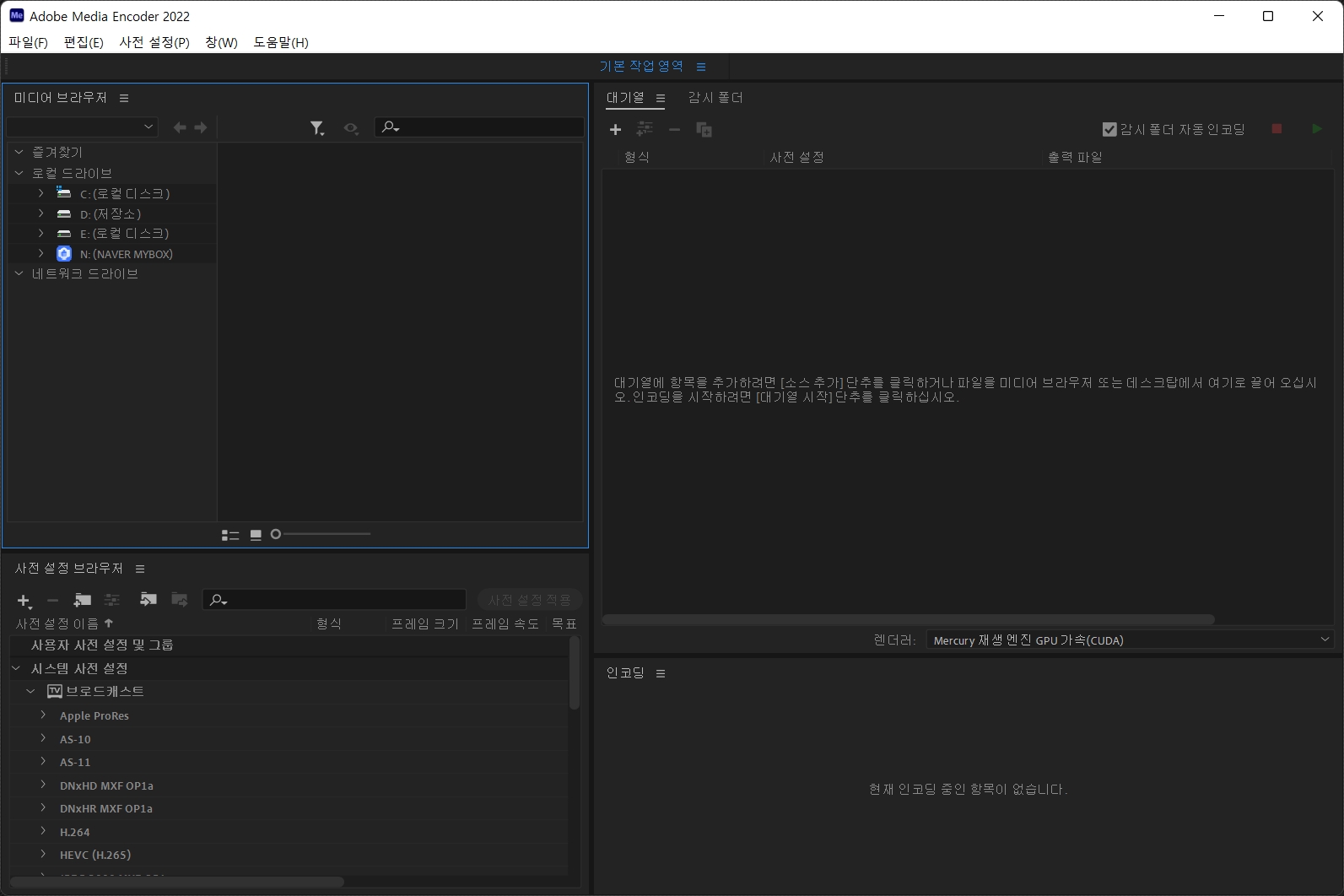Viewport: 1344px width, 896px height.
Task: Expand the Apple ProRes preset group
Action: [x=43, y=715]
